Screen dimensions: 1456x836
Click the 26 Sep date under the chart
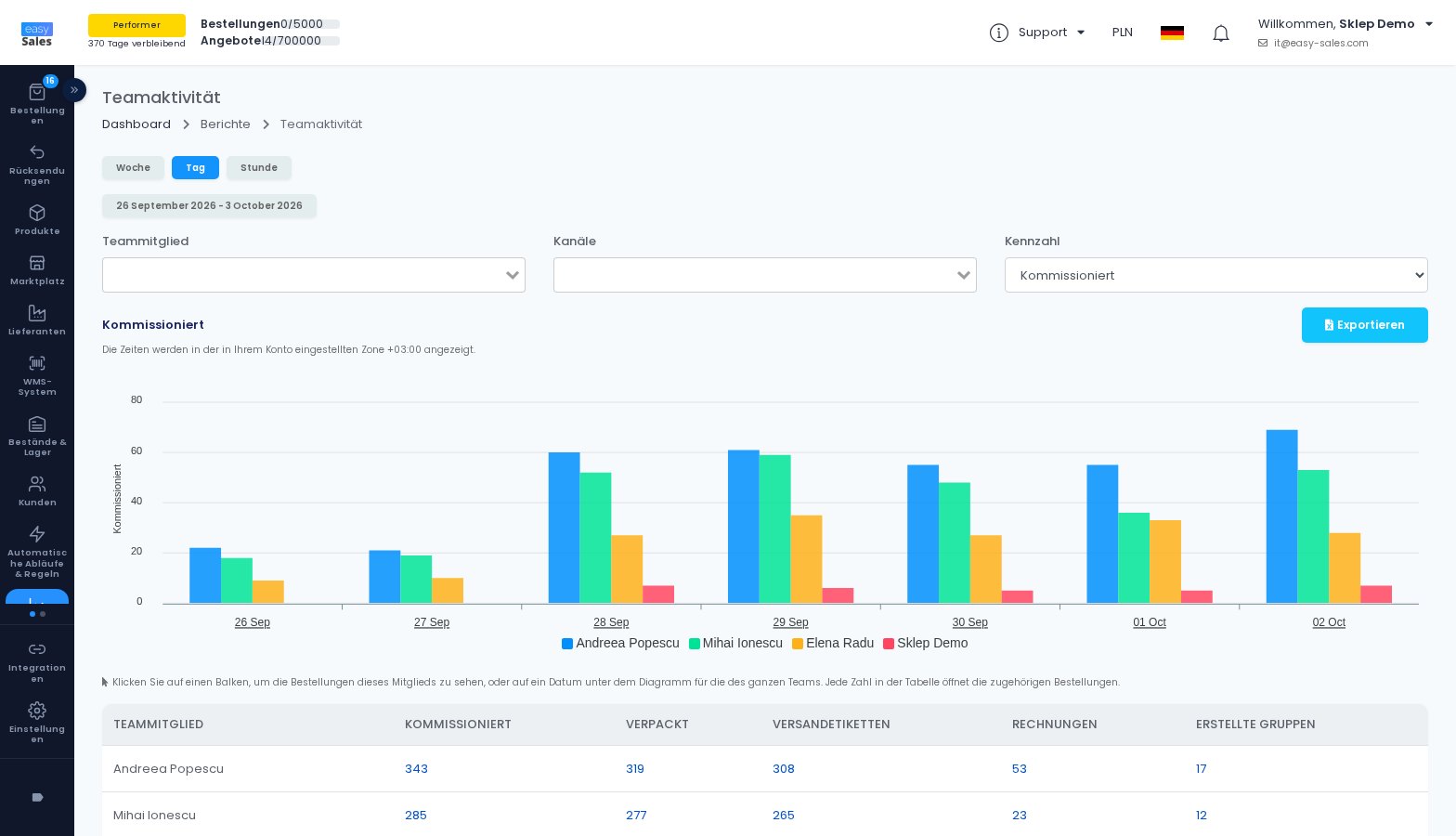(x=253, y=622)
